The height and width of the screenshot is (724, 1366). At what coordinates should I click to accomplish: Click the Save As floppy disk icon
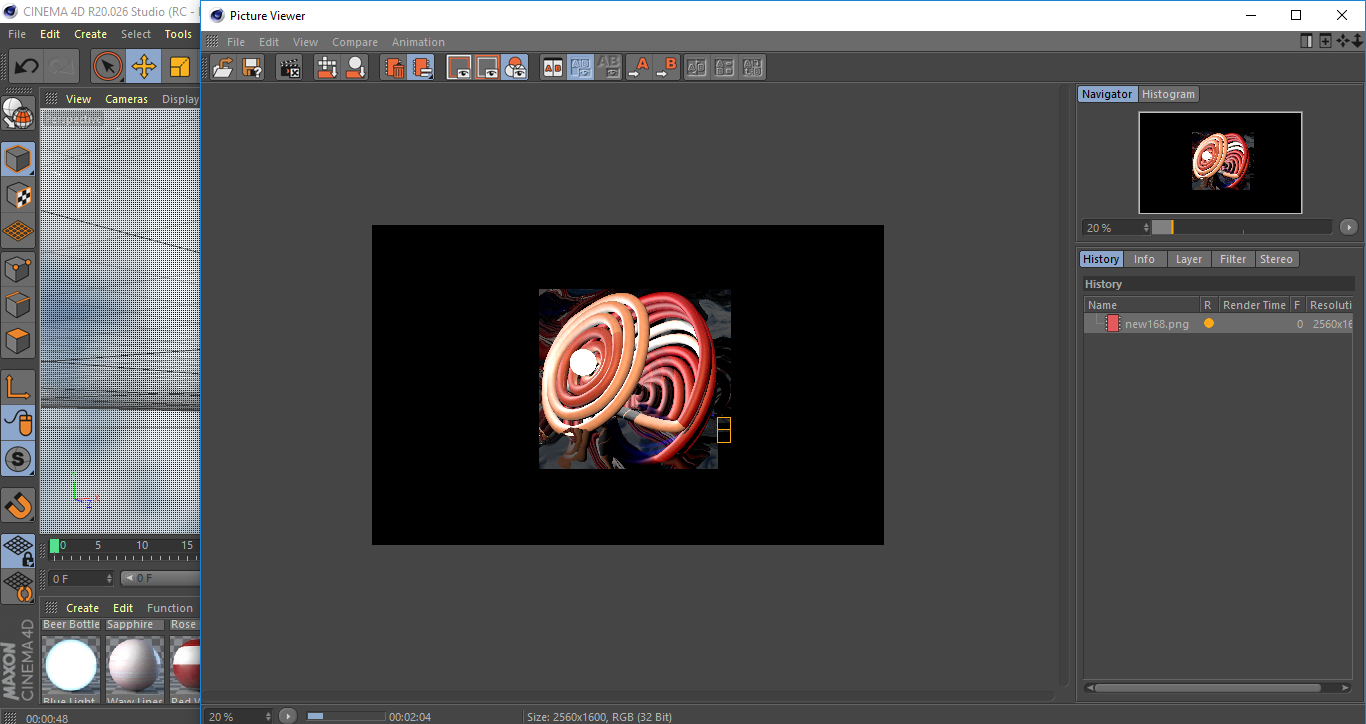(x=252, y=67)
